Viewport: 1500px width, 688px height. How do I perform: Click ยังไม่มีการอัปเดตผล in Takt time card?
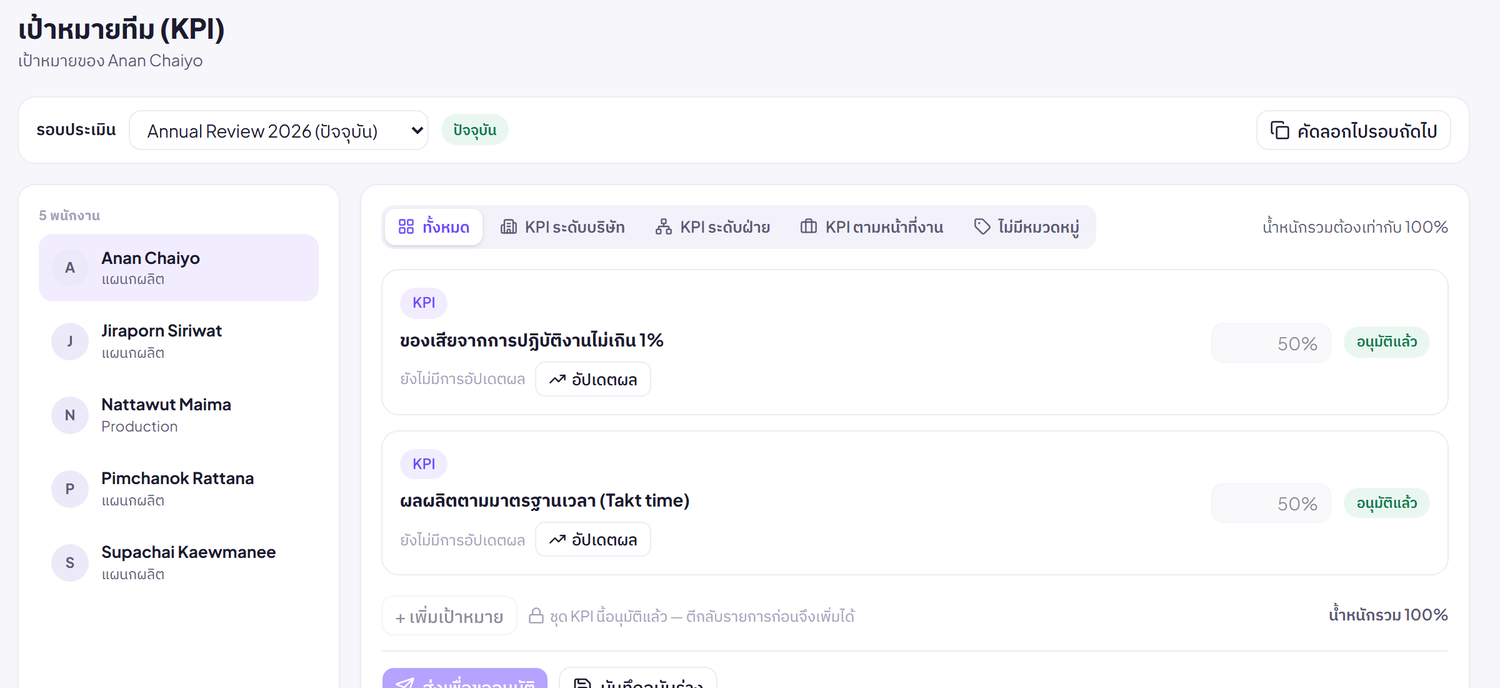462,540
